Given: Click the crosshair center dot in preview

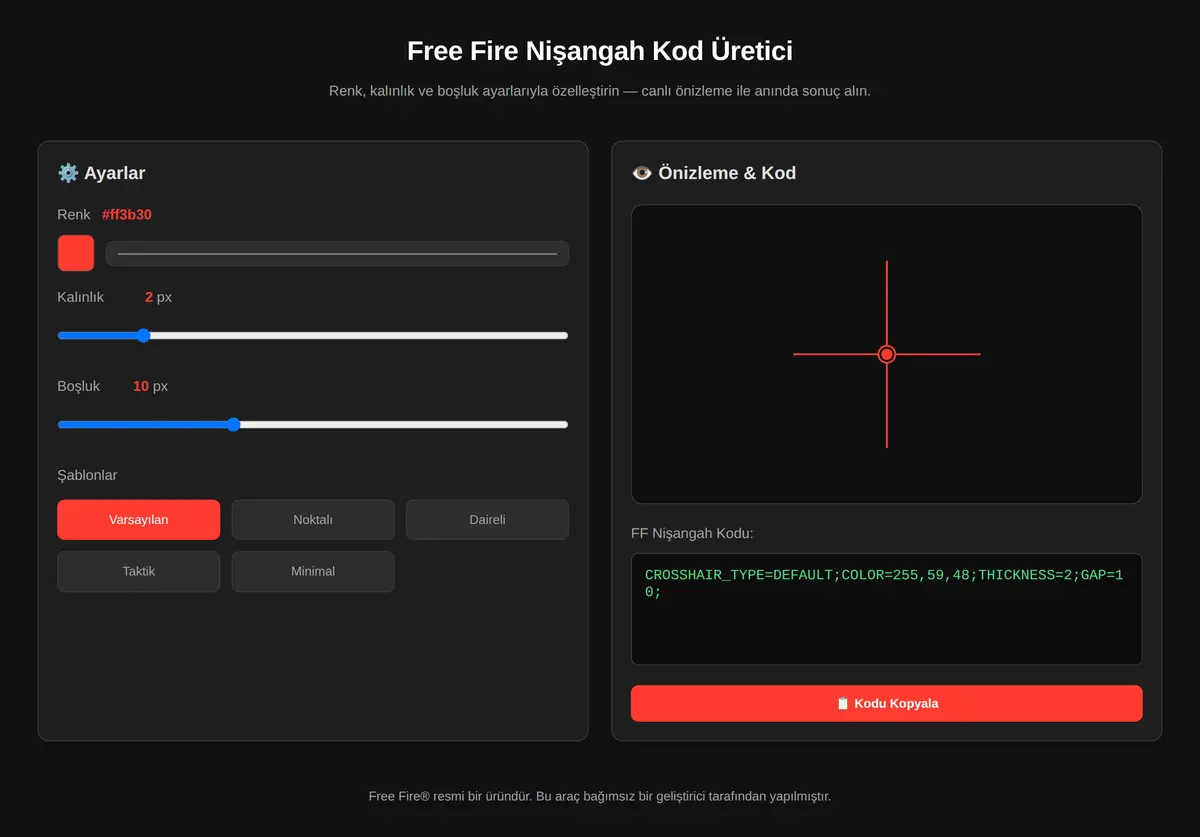Looking at the screenshot, I should (886, 354).
